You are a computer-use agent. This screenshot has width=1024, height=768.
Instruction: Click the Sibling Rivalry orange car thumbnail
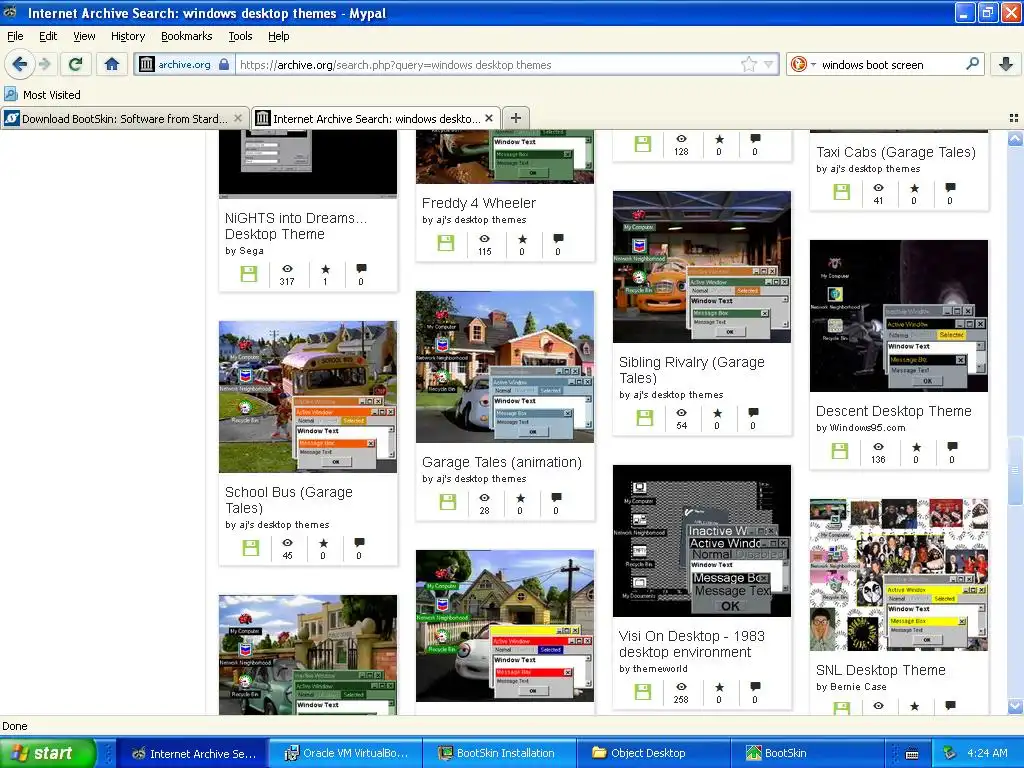[x=701, y=267]
